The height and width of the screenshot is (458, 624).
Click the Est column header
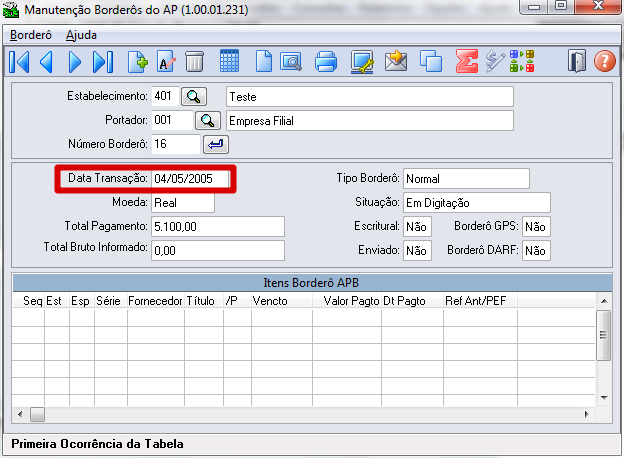coord(57,301)
